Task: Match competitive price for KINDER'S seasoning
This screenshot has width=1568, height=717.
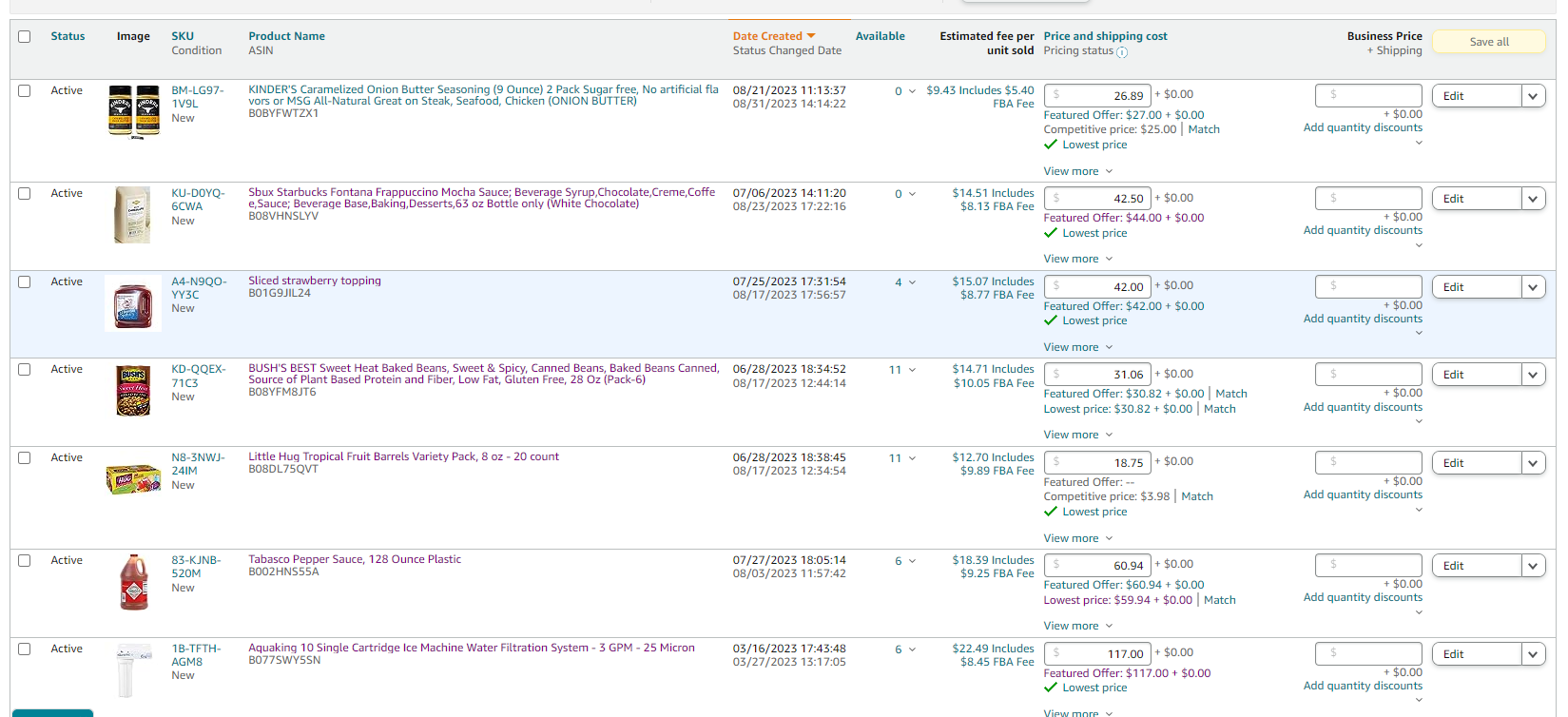Action: (1204, 129)
